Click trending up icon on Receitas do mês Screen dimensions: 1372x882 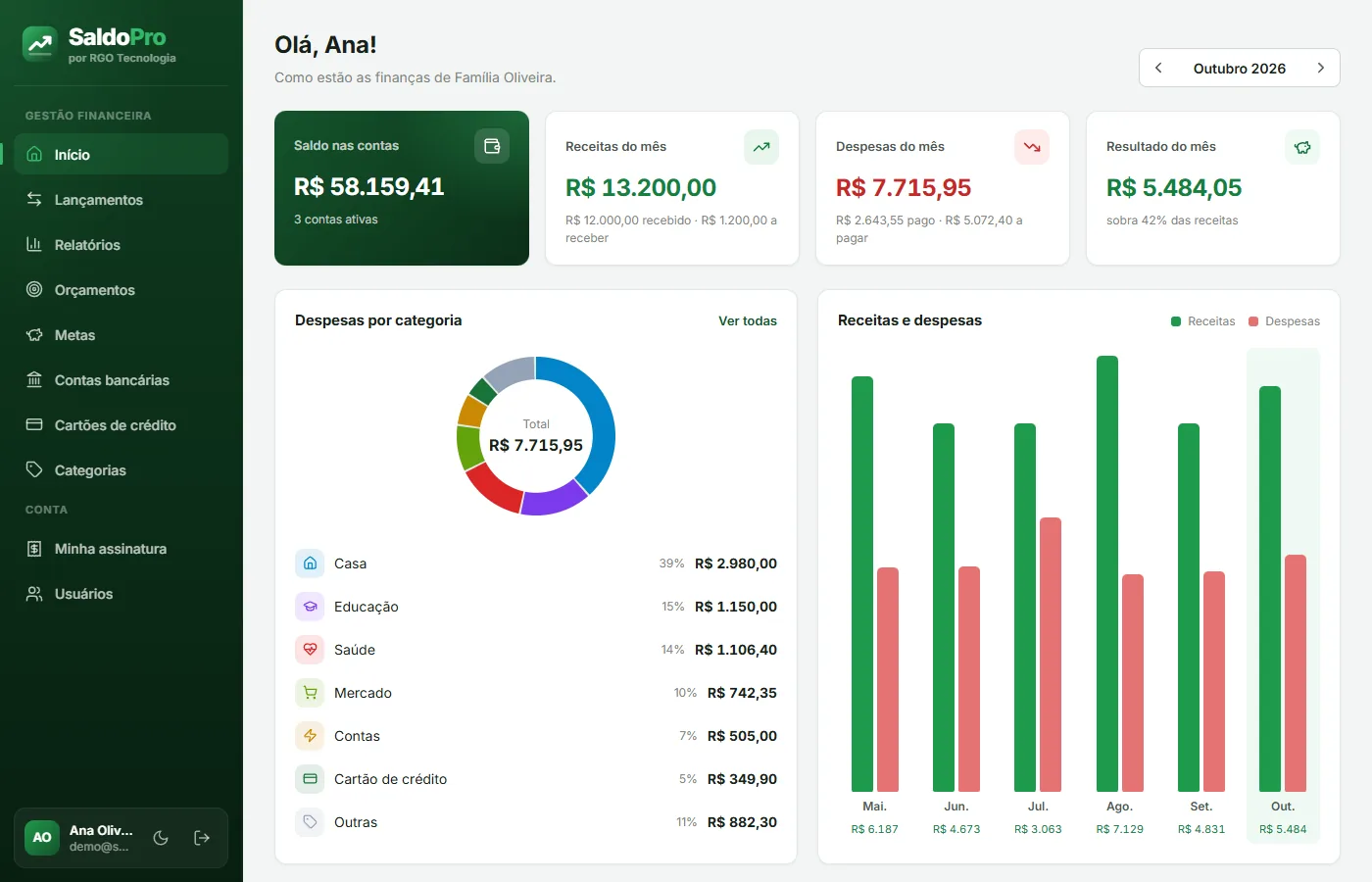pos(761,147)
